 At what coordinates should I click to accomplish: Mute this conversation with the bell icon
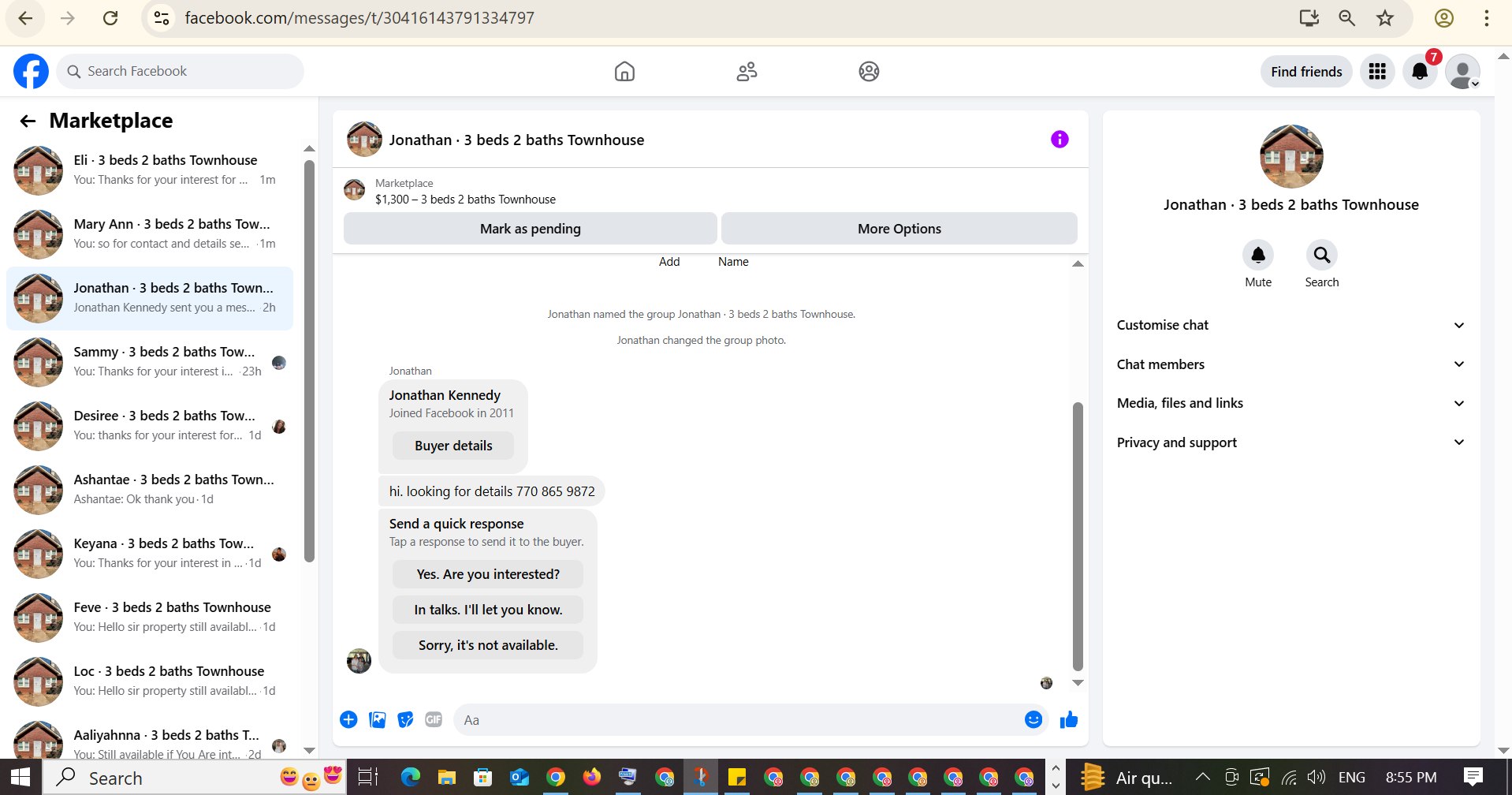(1258, 256)
